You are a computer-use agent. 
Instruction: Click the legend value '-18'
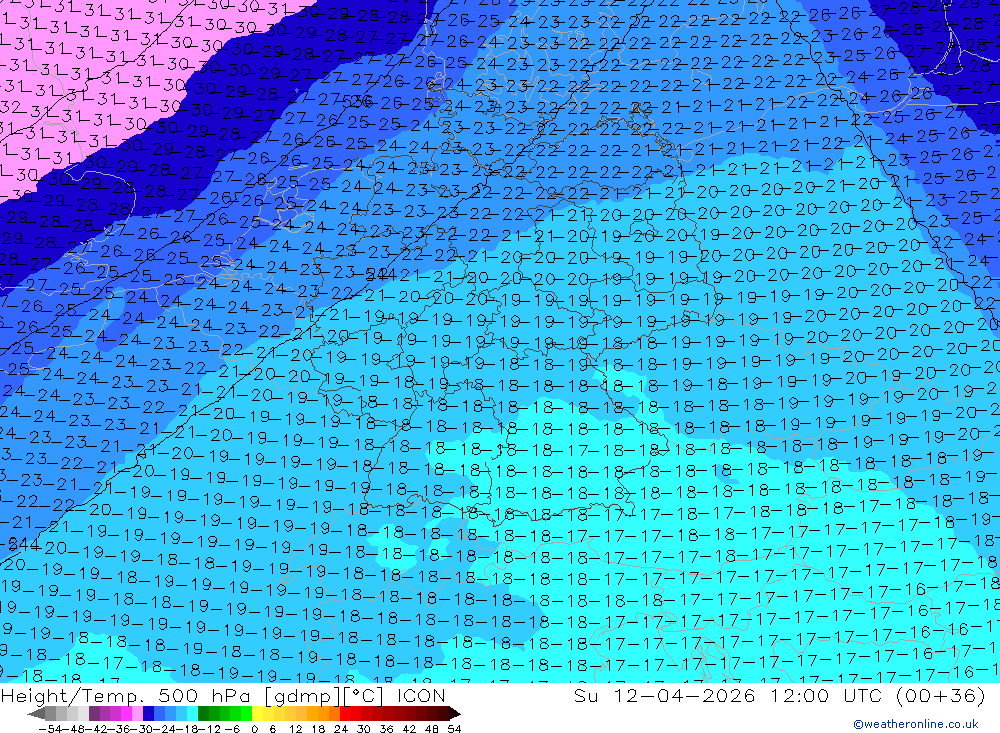tap(187, 729)
